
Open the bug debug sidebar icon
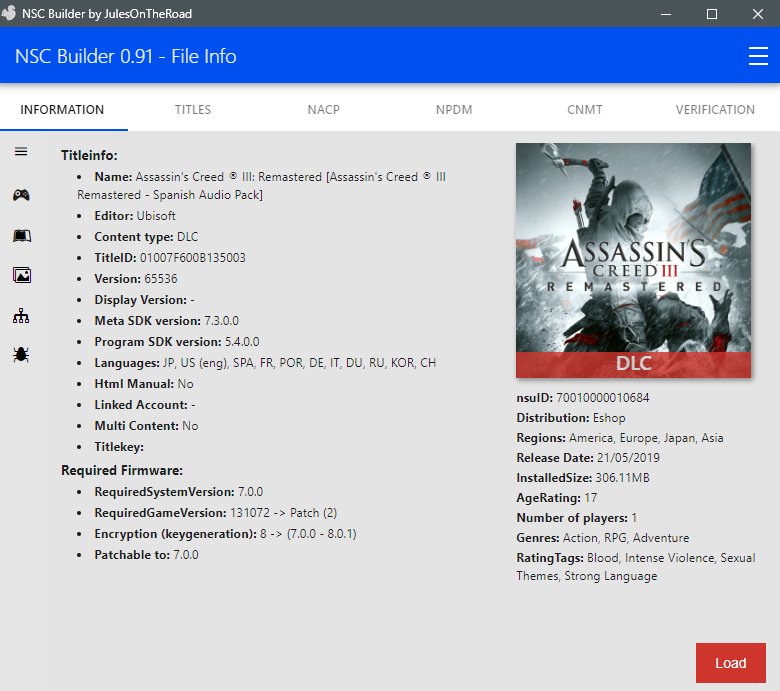pos(21,354)
